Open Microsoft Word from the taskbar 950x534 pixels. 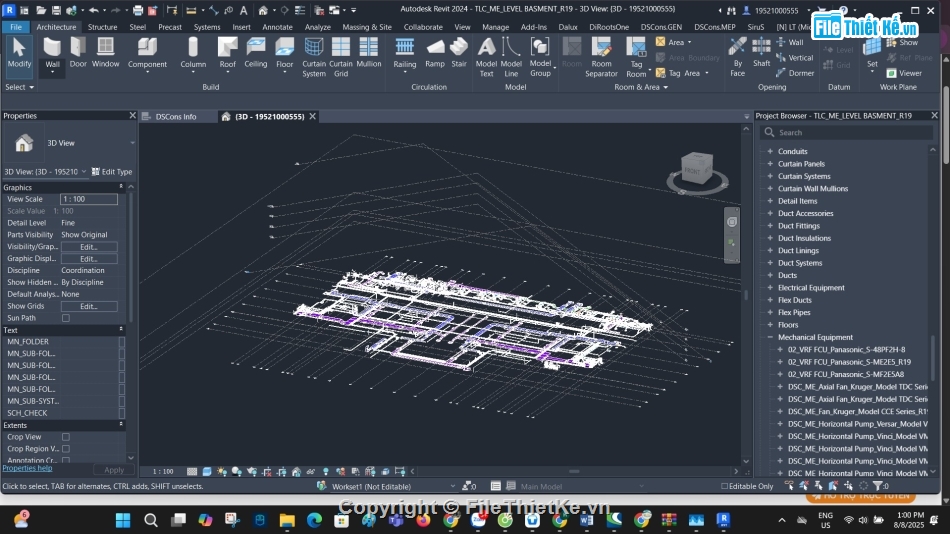[586, 520]
